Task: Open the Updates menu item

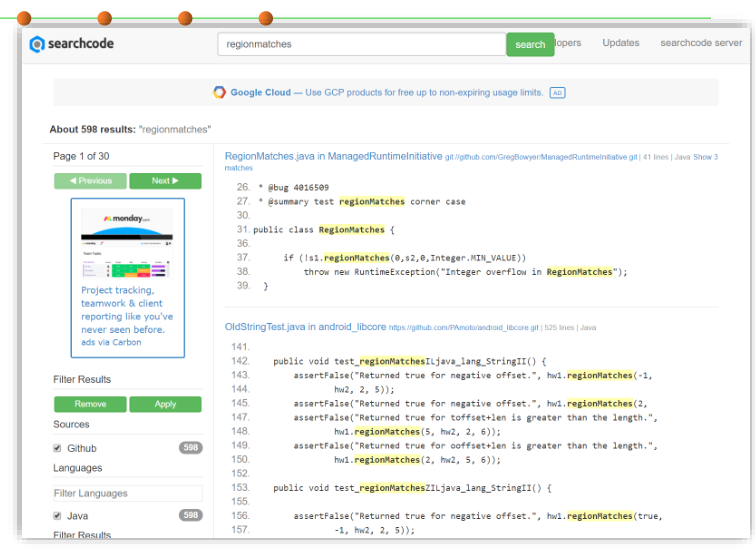Action: 620,43
